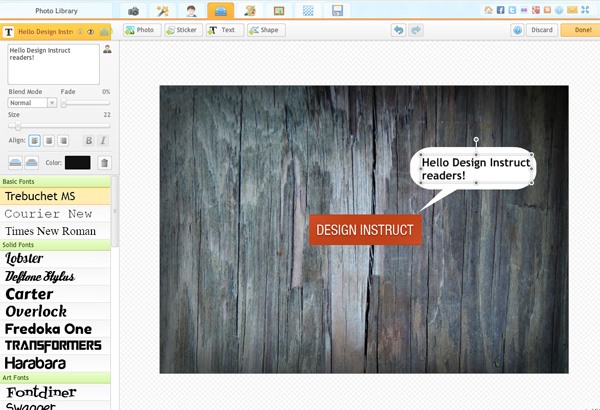Toggle italic text formatting
Viewport: 600px width, 410px height.
coord(103,141)
